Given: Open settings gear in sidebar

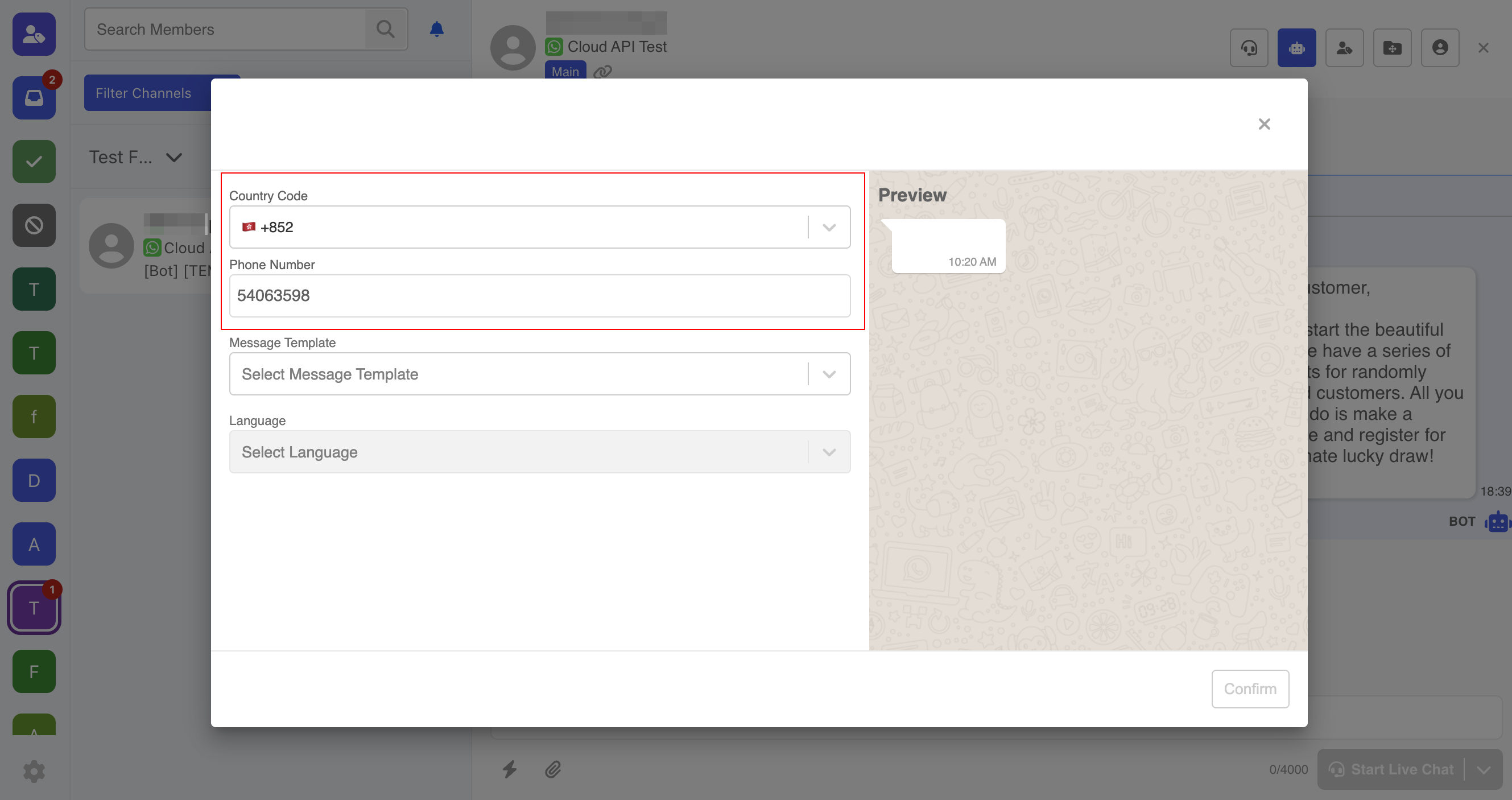Looking at the screenshot, I should pos(34,771).
